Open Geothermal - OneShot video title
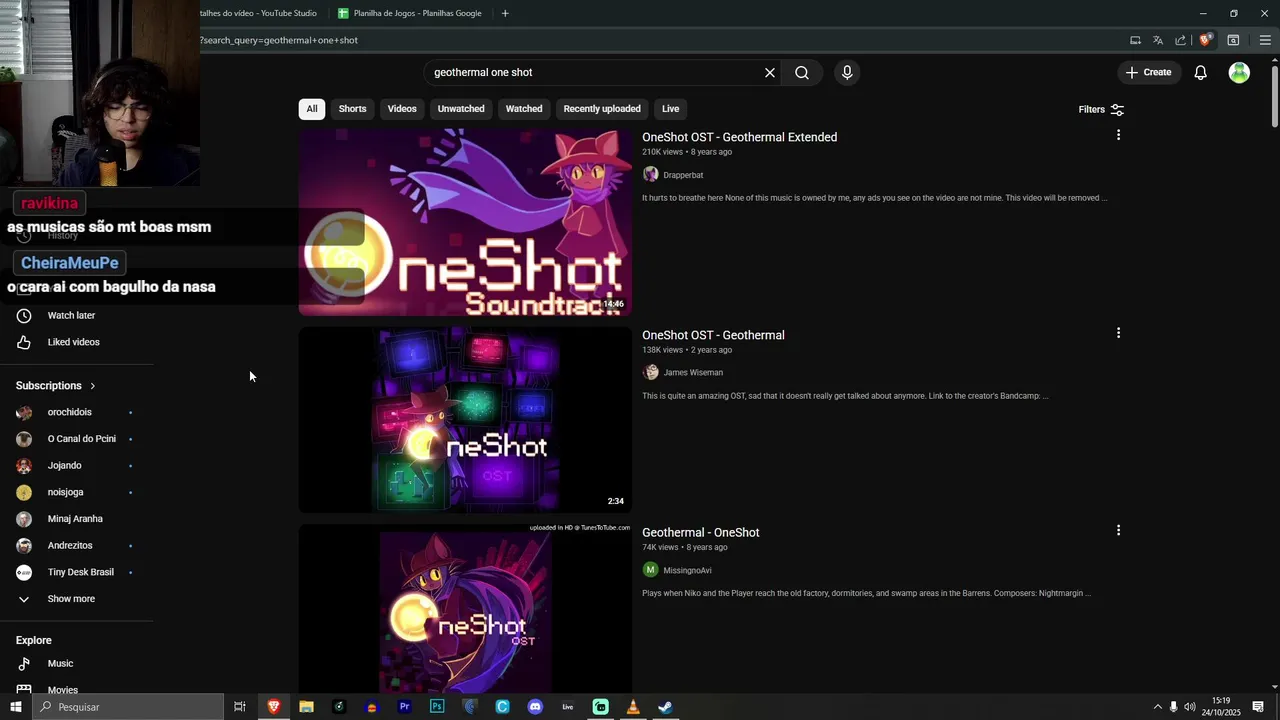This screenshot has width=1280, height=720. [700, 533]
